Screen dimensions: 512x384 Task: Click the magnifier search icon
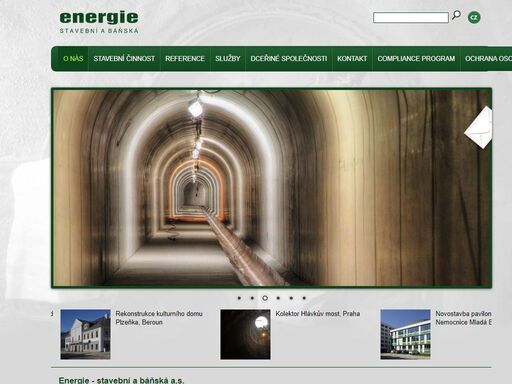coord(456,15)
